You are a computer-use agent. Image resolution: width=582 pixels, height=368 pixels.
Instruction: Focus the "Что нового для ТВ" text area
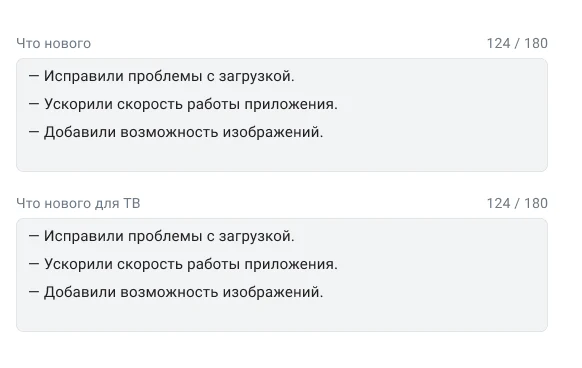[x=282, y=275]
